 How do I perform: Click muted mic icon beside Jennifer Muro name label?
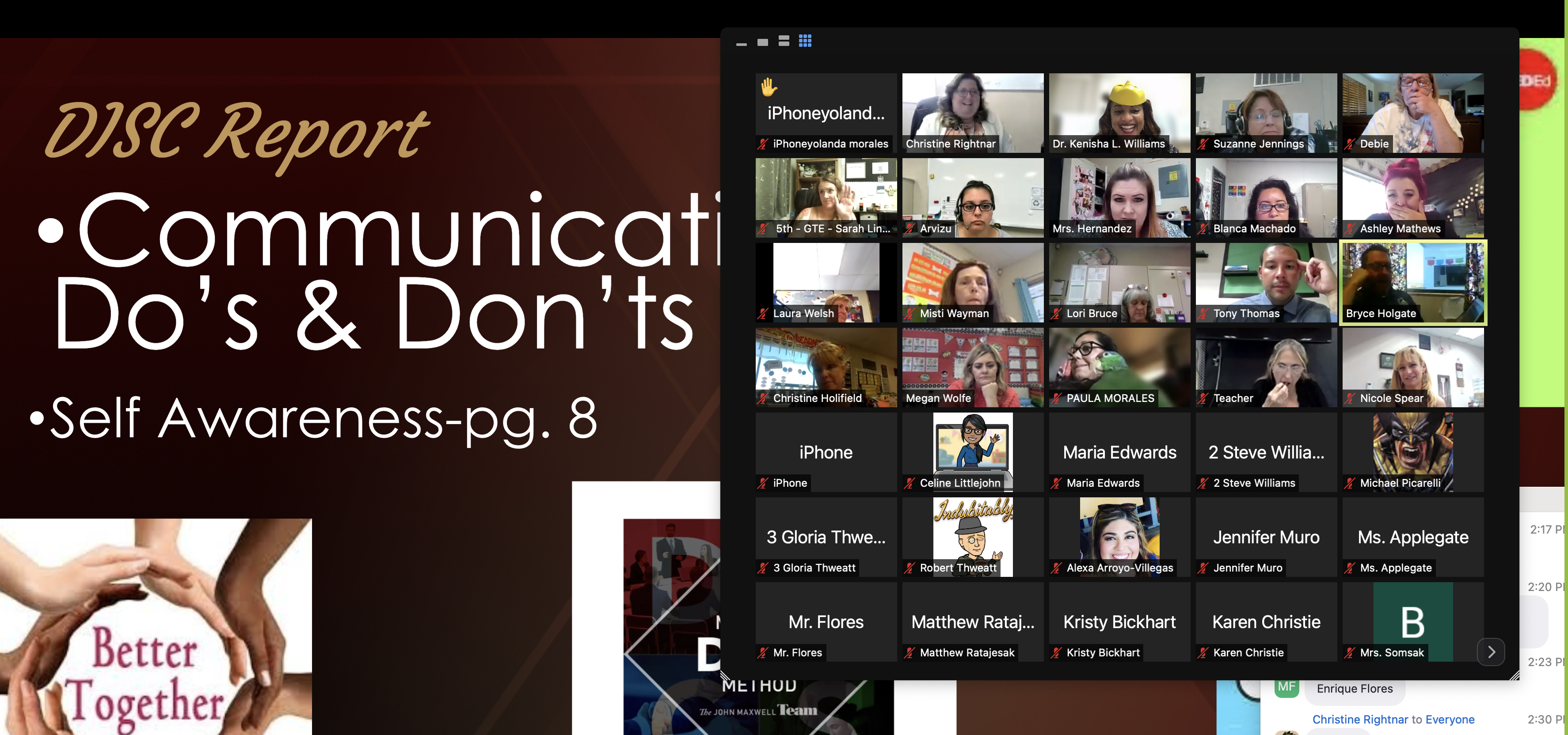1203,568
